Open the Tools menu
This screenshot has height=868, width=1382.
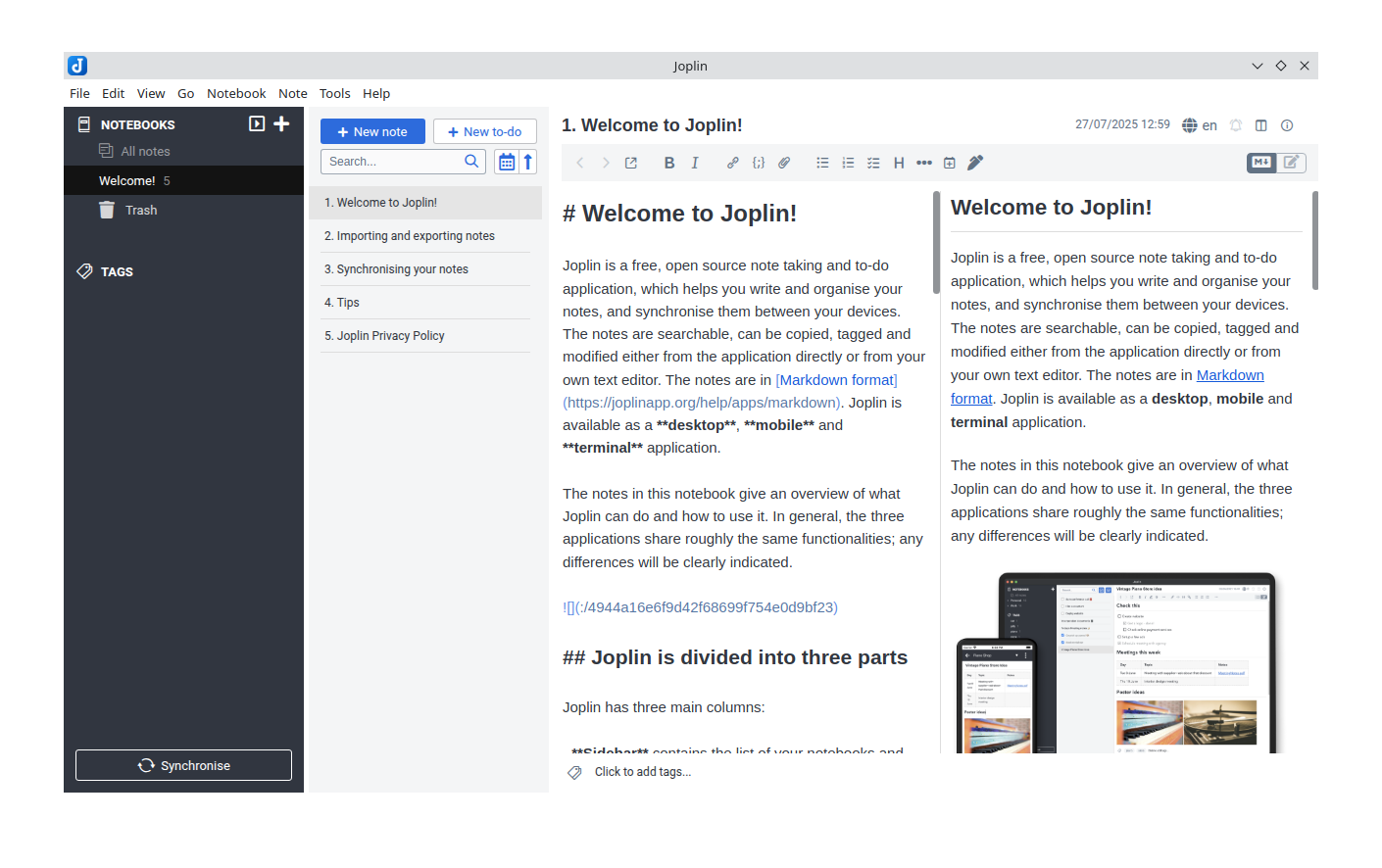334,93
